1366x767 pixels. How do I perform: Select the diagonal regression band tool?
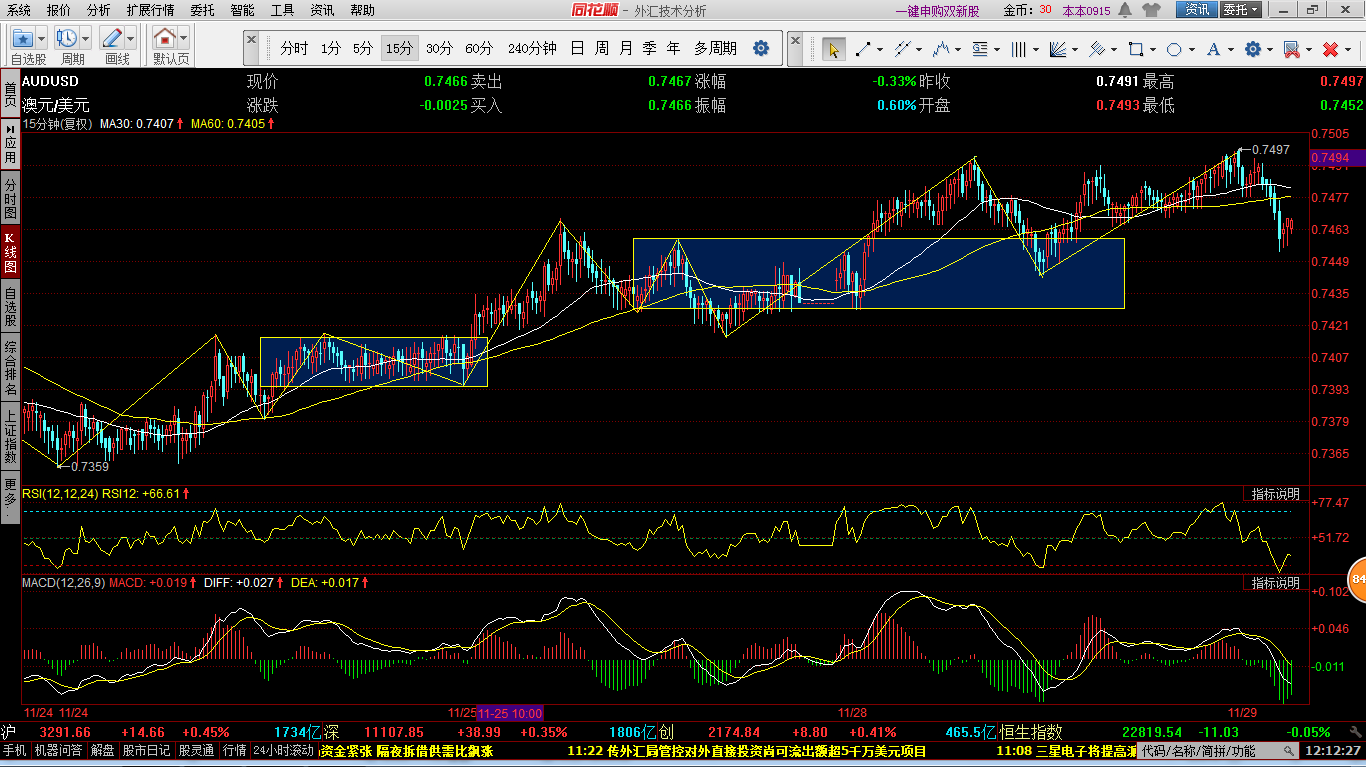1098,49
